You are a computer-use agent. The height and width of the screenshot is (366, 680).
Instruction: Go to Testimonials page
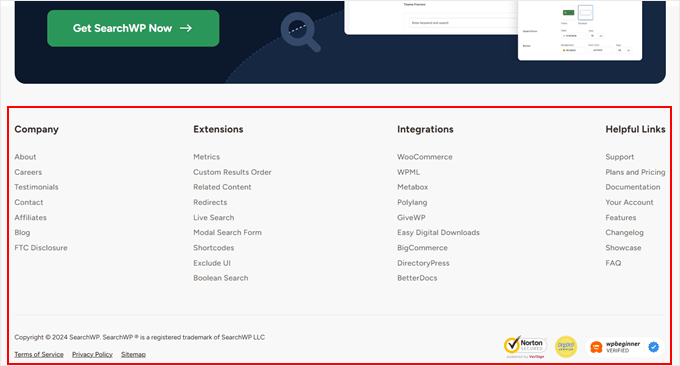coord(36,187)
